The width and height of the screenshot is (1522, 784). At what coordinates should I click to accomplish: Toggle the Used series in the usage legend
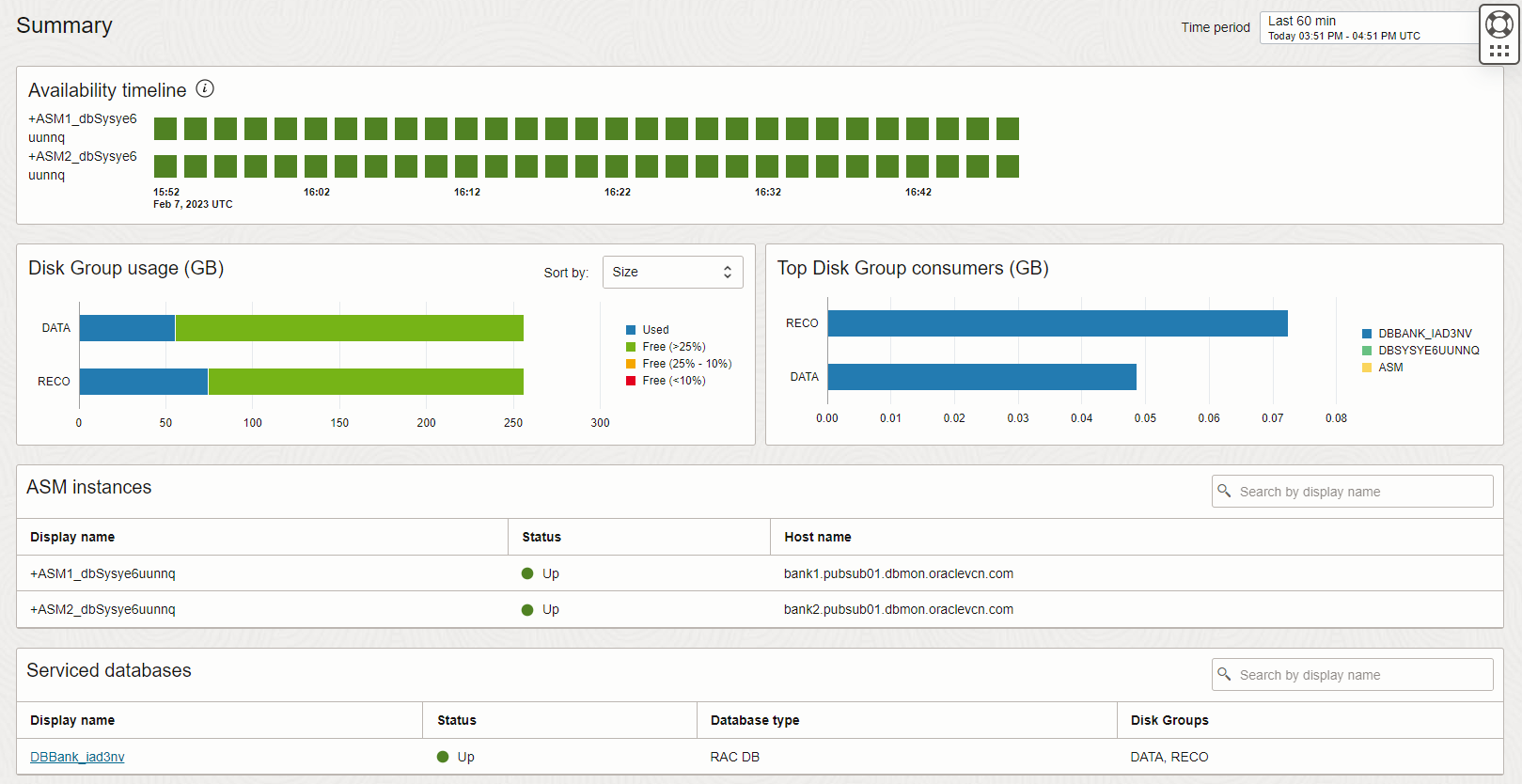[x=655, y=330]
